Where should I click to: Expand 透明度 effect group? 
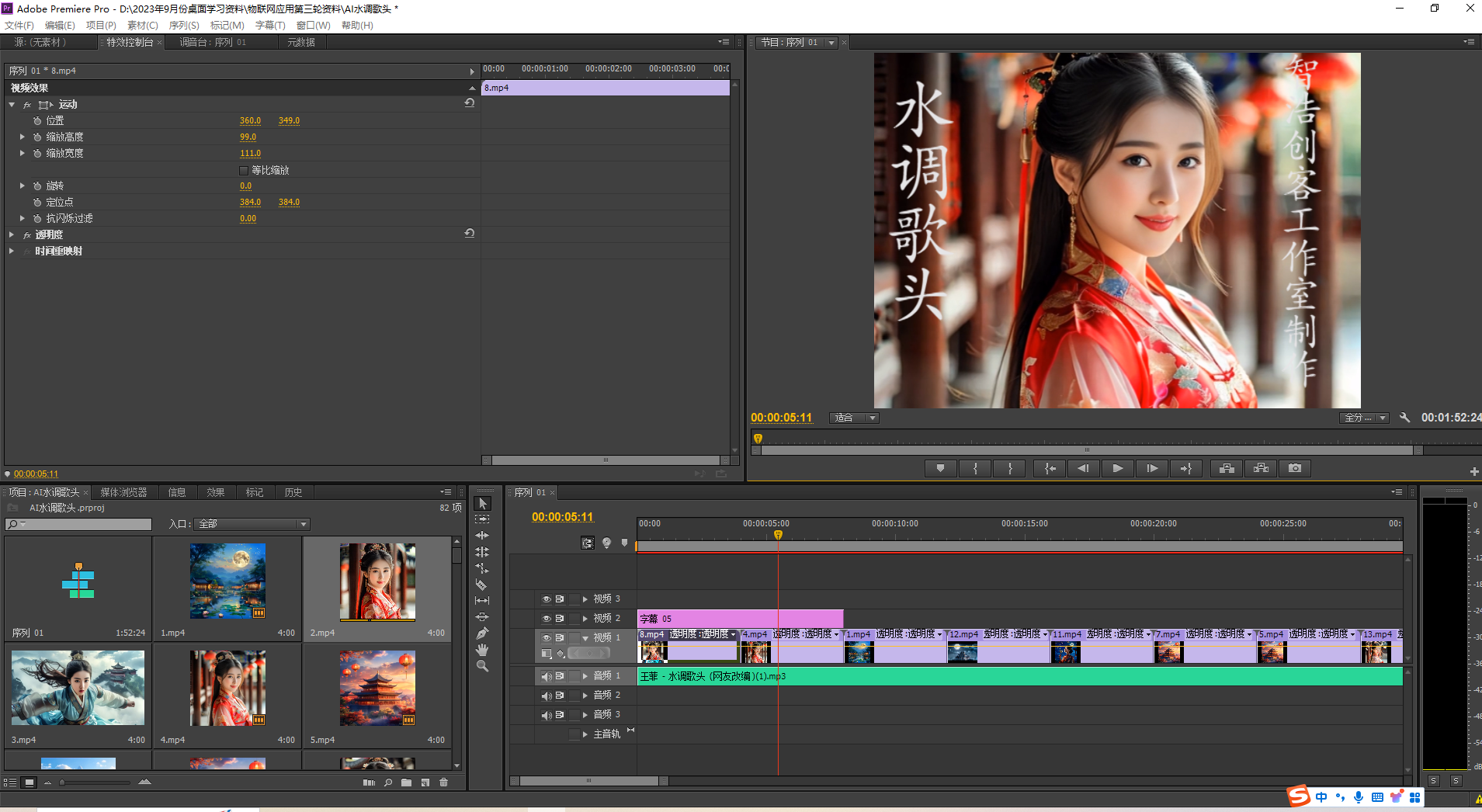12,234
